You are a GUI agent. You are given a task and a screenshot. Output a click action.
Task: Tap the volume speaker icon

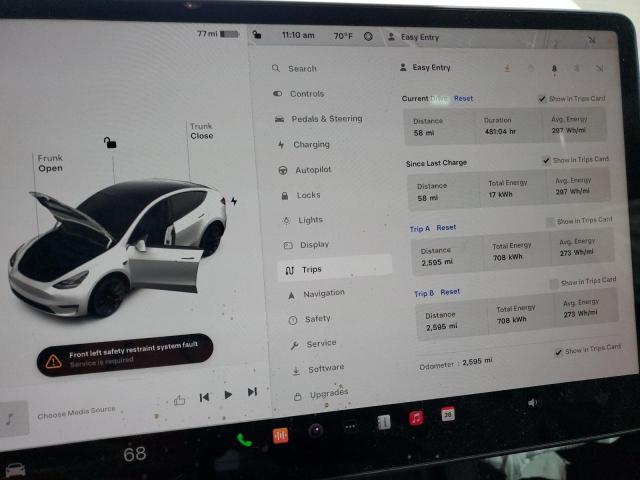point(532,403)
